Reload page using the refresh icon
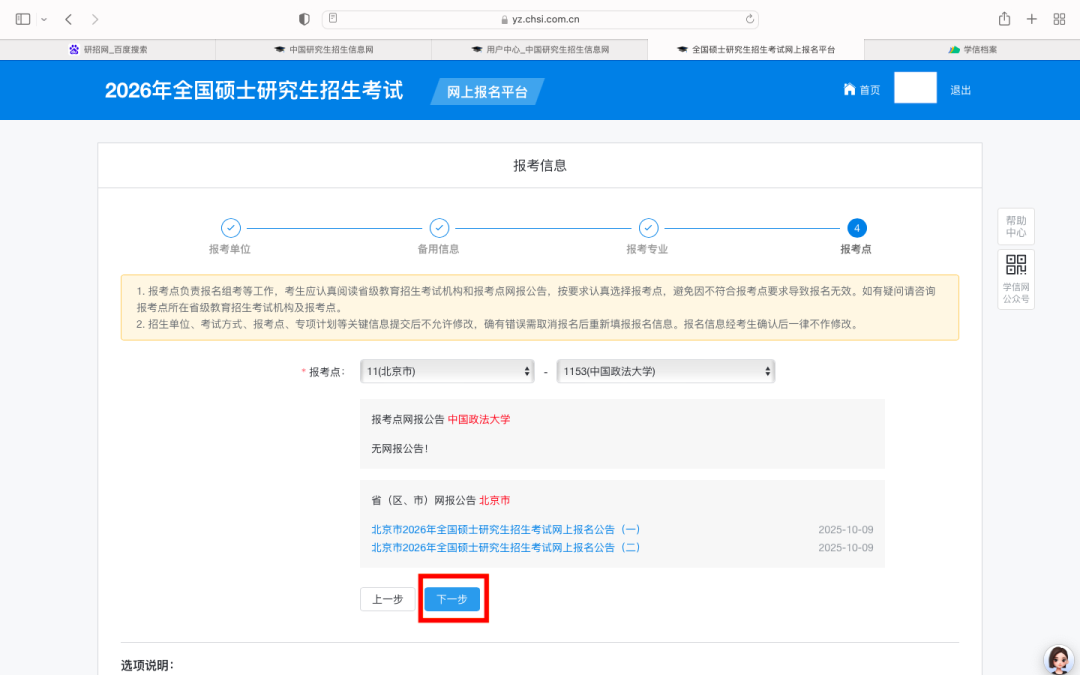Viewport: 1080px width, 675px height. (749, 19)
